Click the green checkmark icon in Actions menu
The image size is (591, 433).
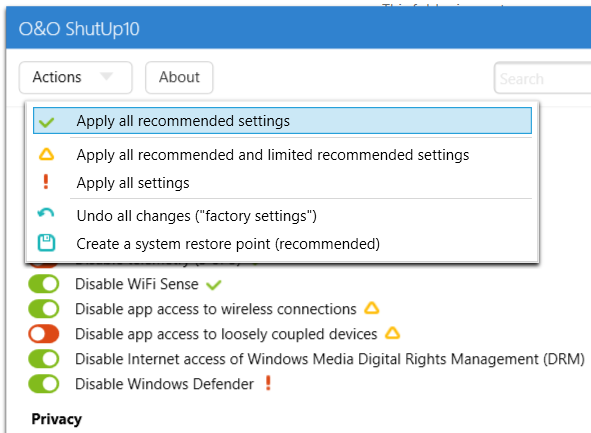click(x=46, y=122)
